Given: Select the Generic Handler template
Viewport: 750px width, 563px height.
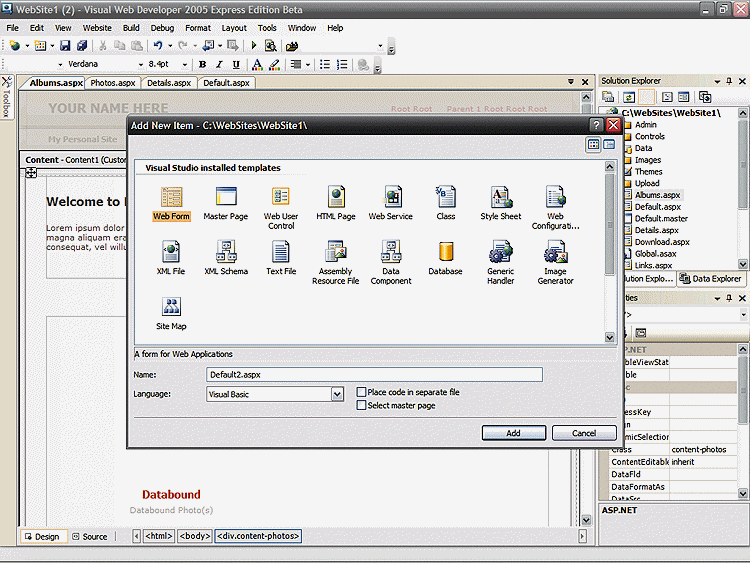Looking at the screenshot, I should coord(501,263).
